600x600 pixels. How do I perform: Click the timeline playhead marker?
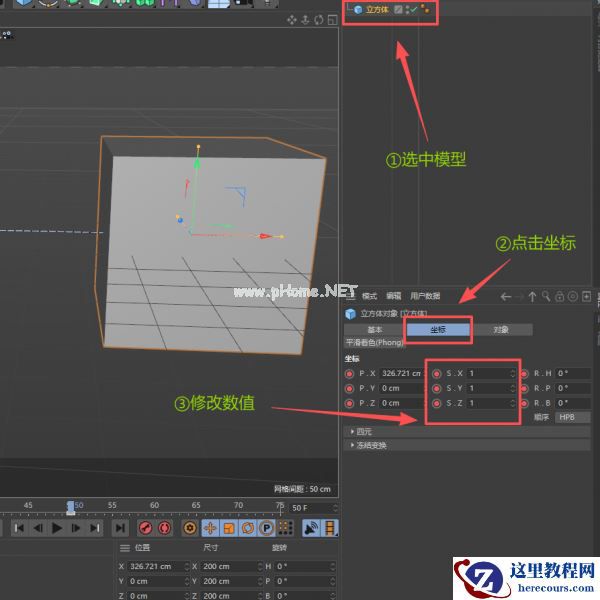click(70, 506)
